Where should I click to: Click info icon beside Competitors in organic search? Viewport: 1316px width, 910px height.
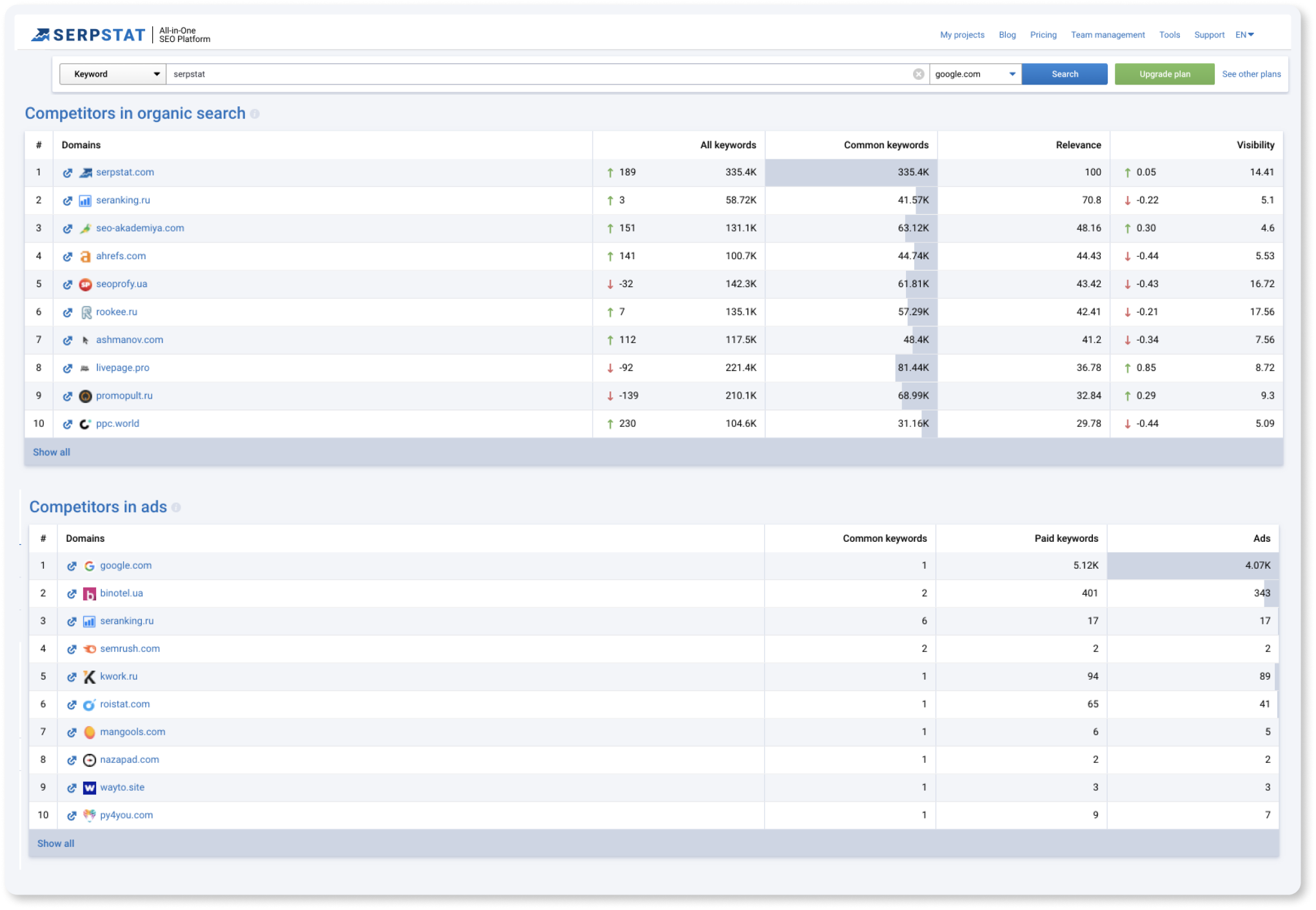255,114
